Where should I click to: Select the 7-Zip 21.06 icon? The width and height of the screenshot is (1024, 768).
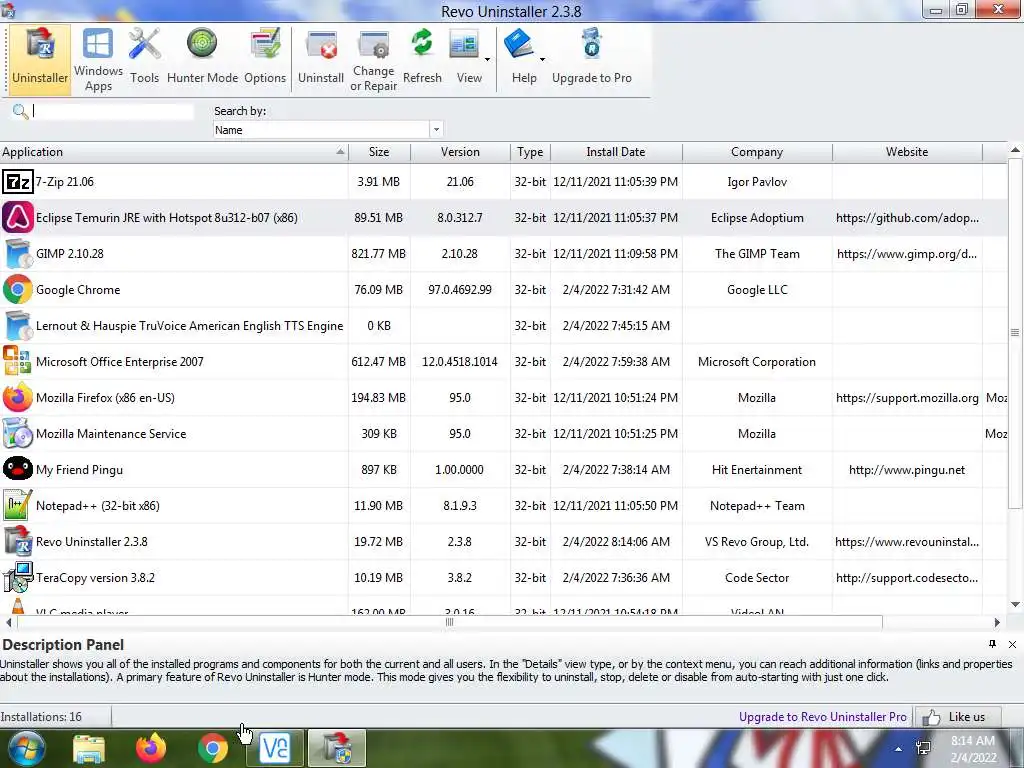(x=18, y=182)
